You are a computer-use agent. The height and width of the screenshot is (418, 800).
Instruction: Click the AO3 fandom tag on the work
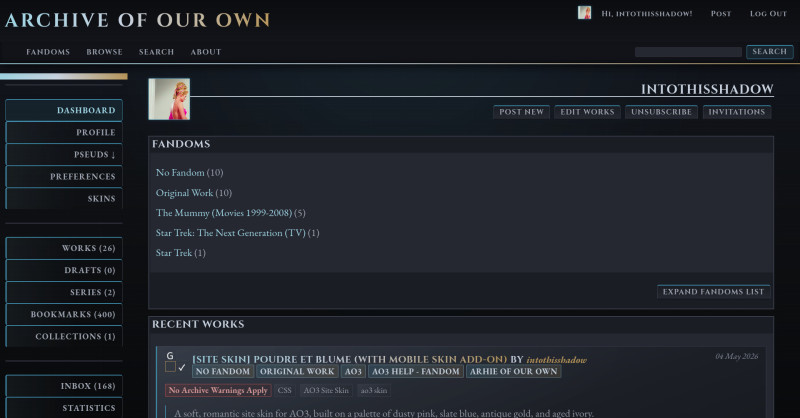353,372
